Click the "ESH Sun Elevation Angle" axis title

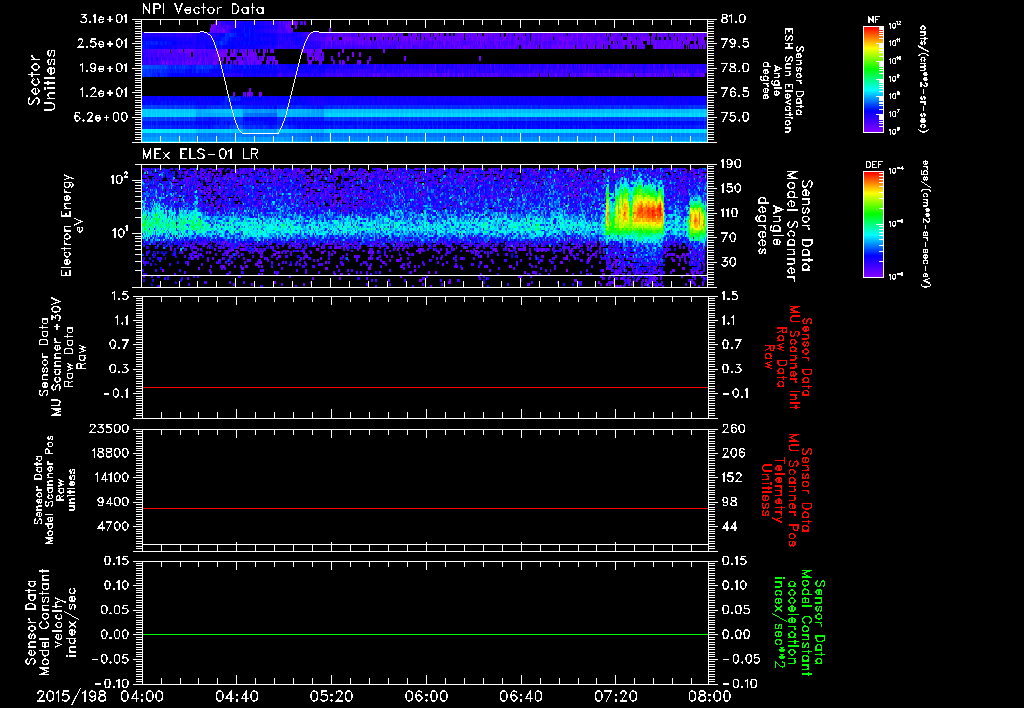point(783,80)
